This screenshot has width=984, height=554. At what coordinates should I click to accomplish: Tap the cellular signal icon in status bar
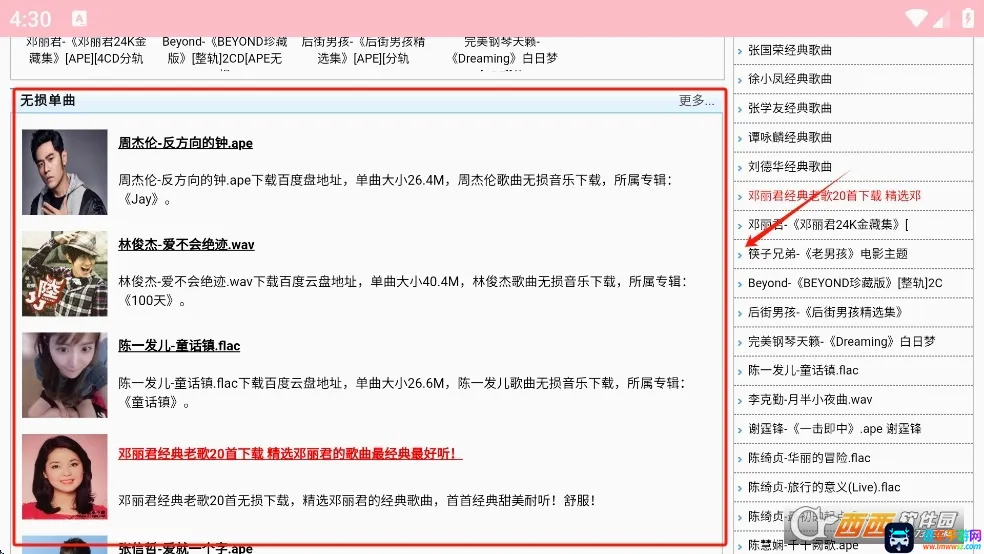coord(940,19)
